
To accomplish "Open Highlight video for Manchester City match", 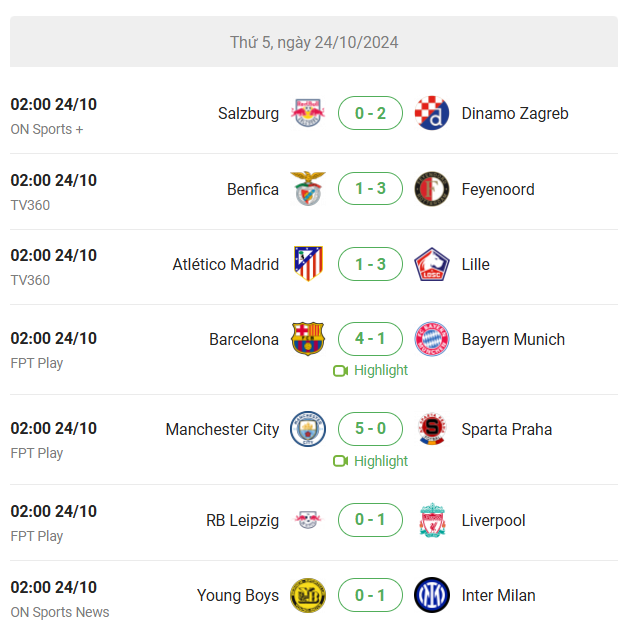I will (x=370, y=461).
